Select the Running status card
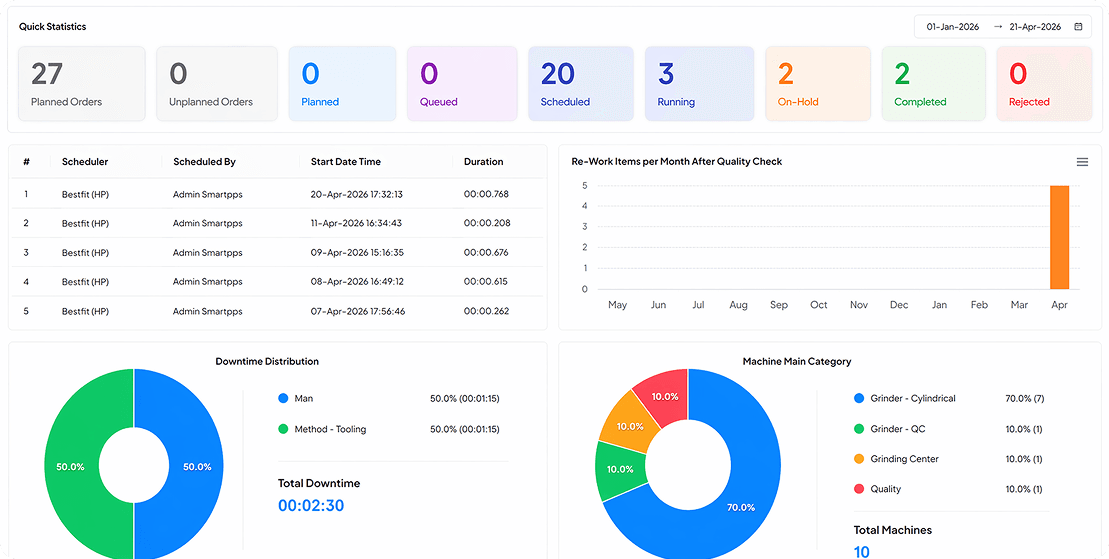 (698, 84)
